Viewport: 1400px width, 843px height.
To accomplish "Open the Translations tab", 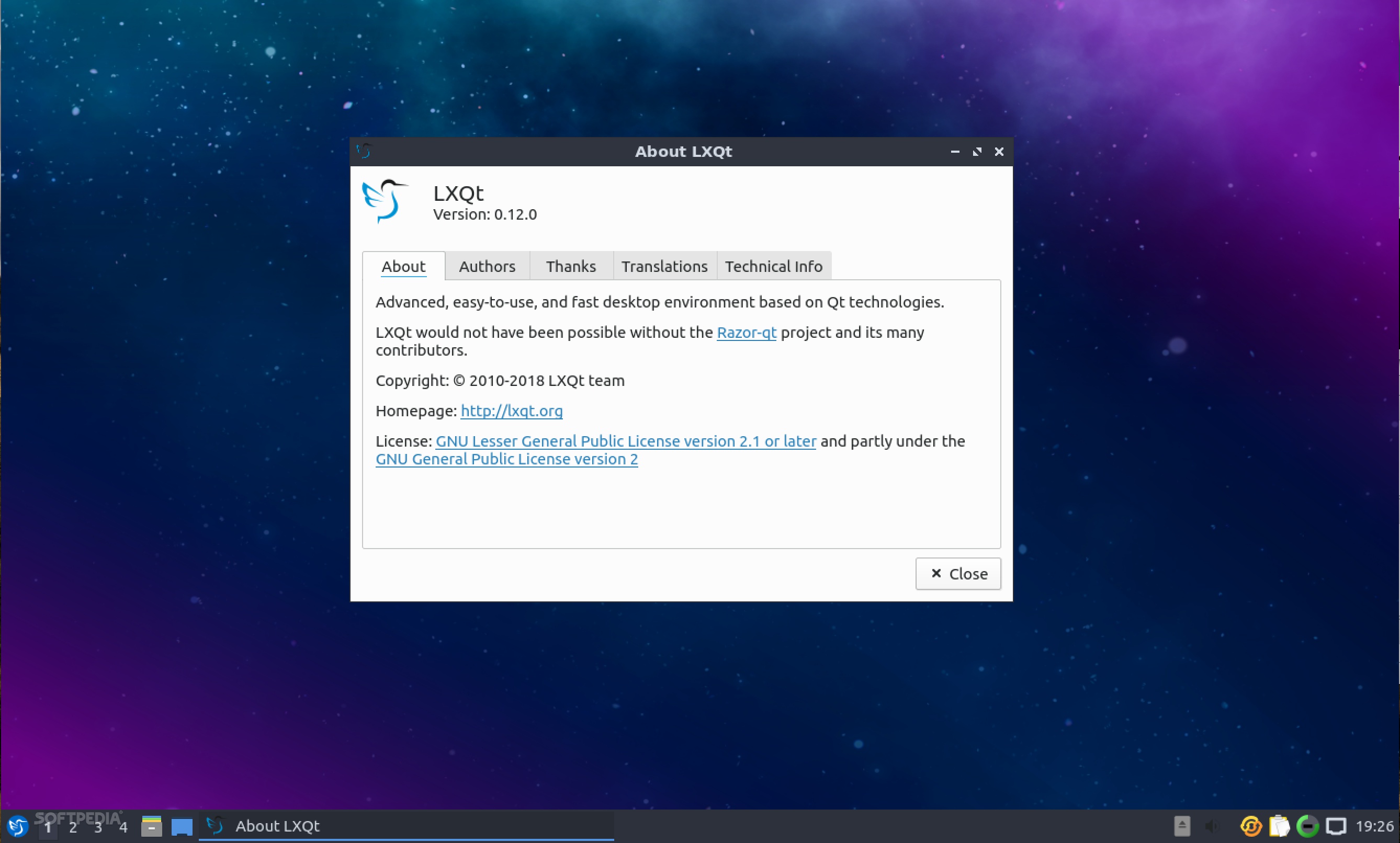I will click(664, 266).
